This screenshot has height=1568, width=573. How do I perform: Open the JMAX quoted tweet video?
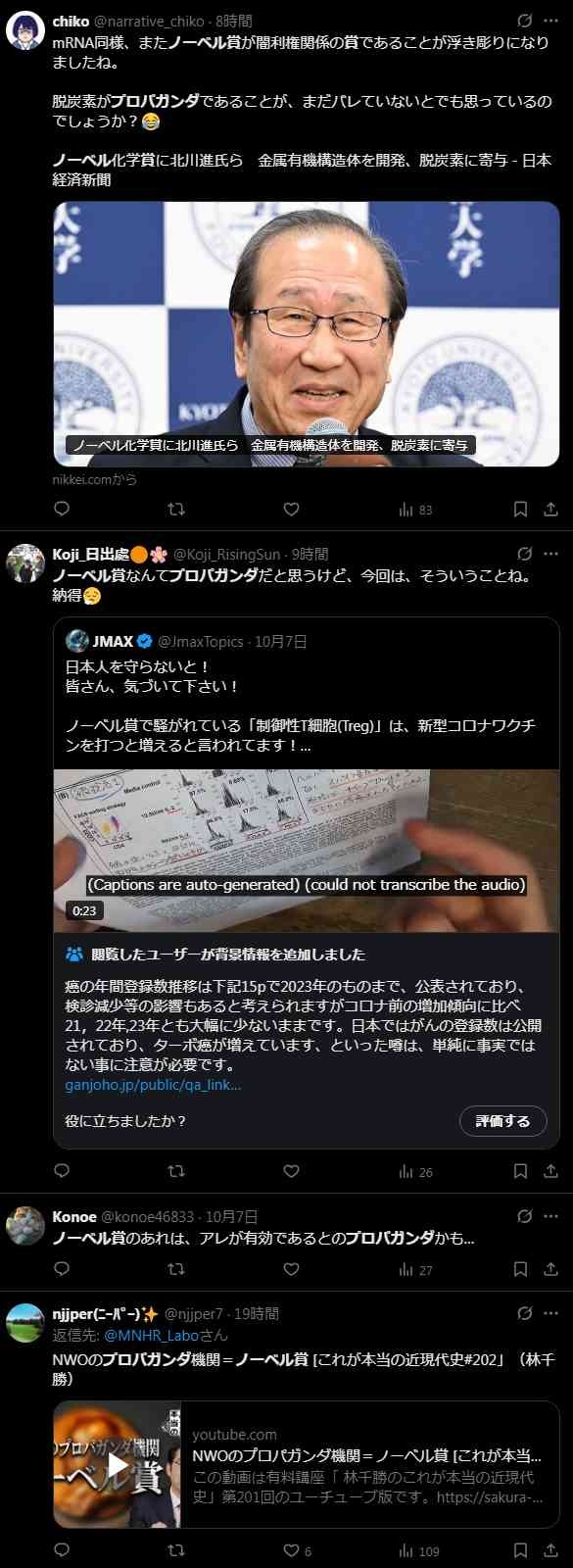[x=307, y=851]
